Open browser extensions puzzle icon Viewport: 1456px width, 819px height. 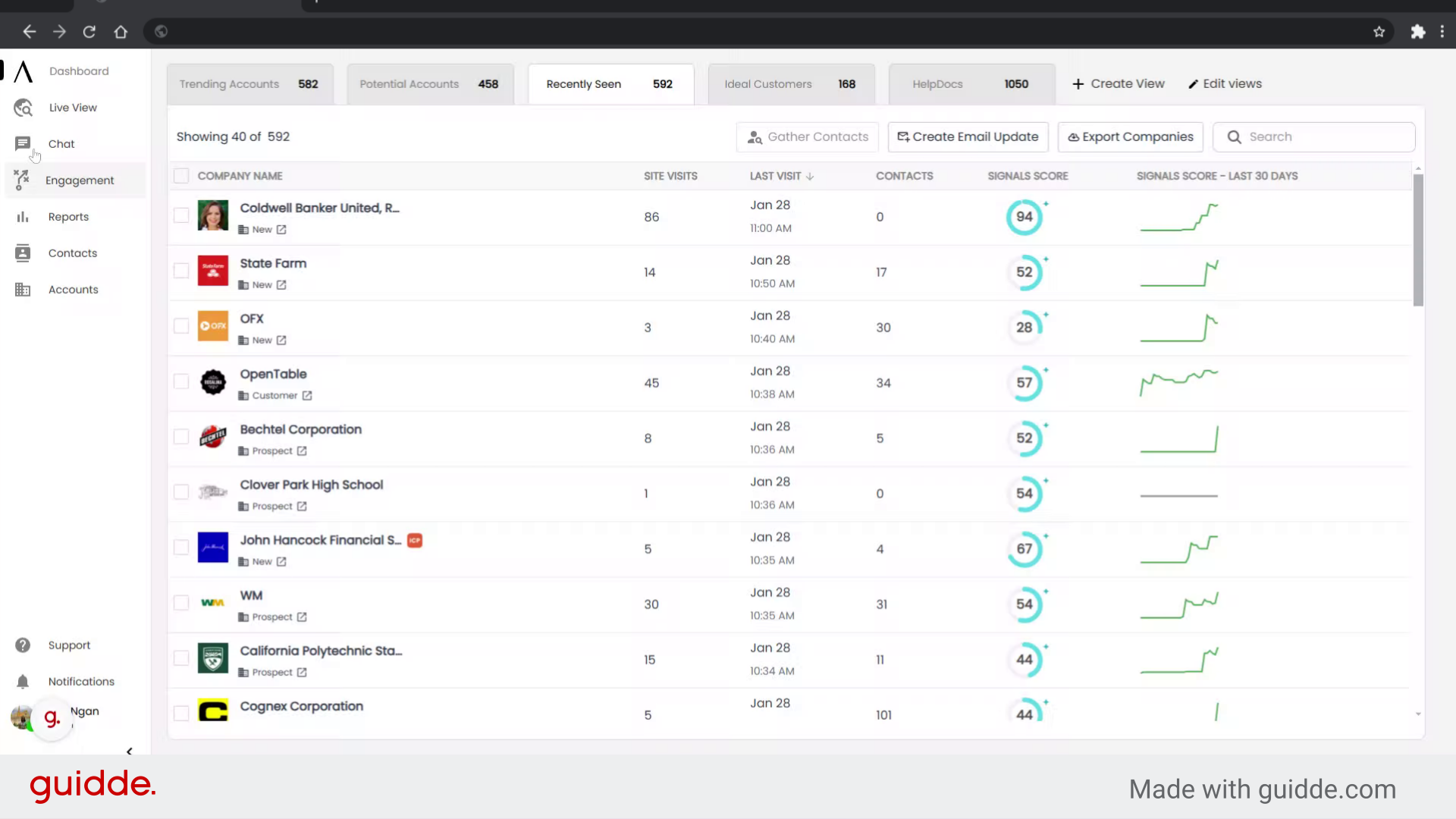[1418, 32]
